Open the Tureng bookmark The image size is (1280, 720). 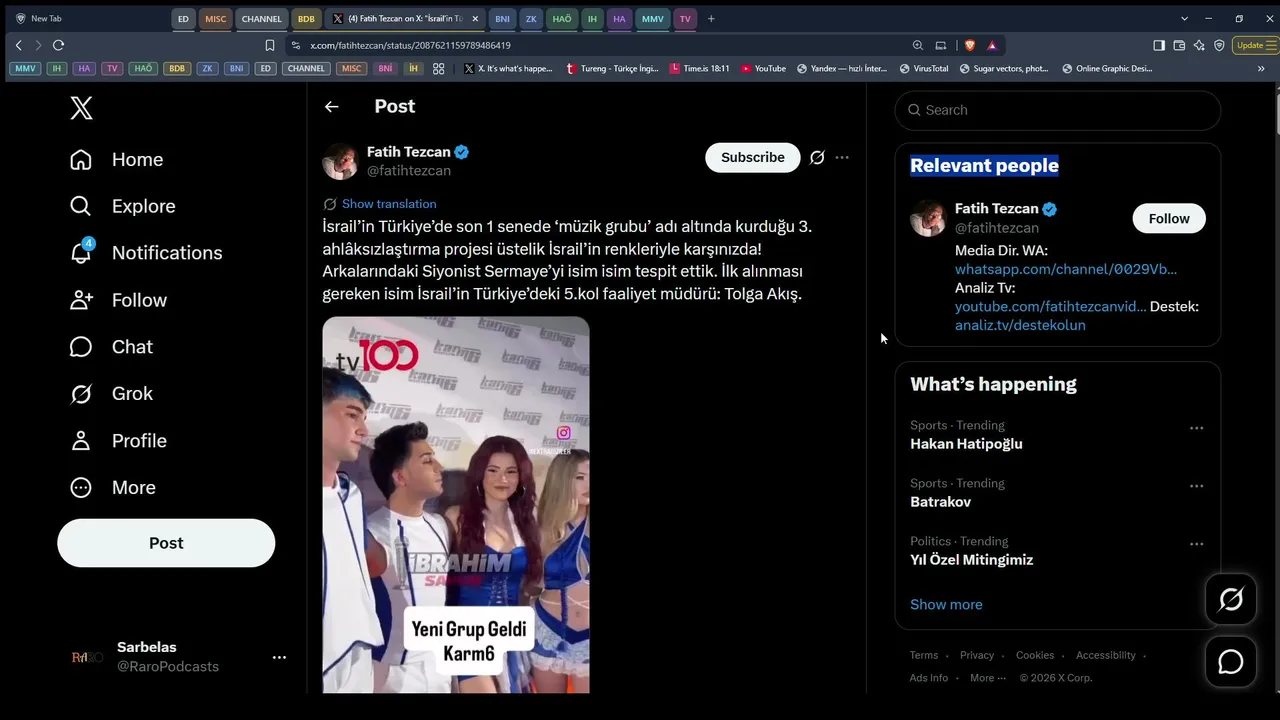point(612,69)
